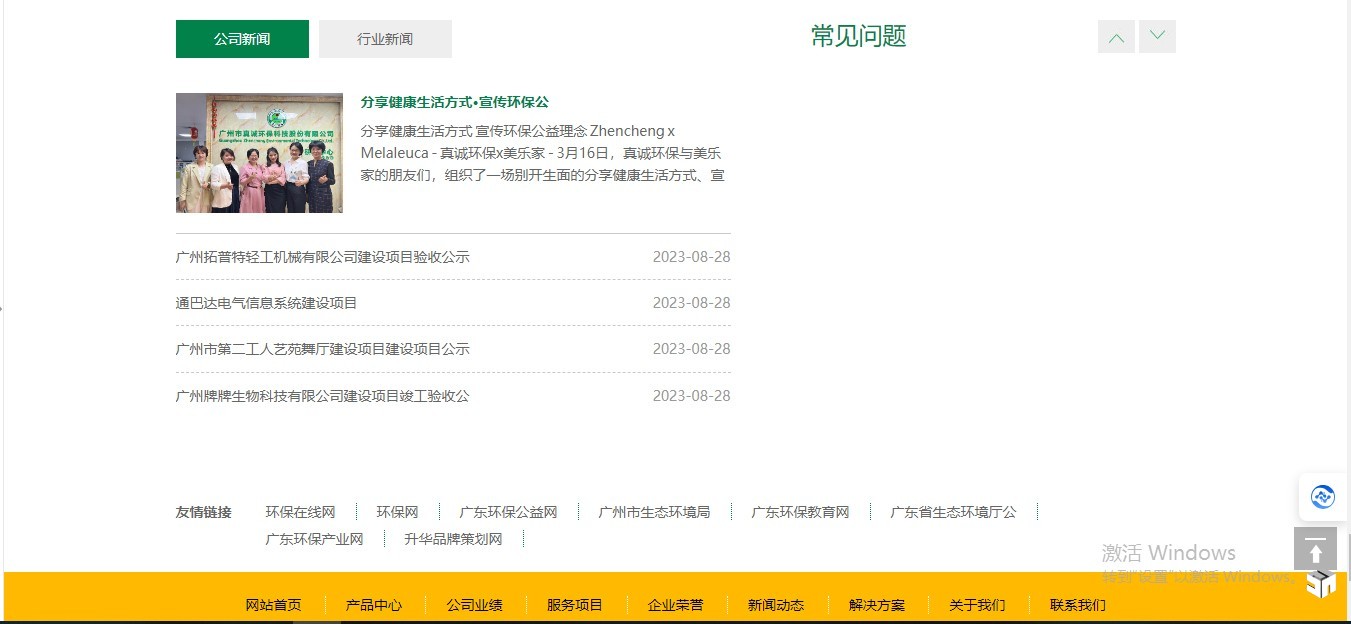Visit the 升华品牌策划网 friendly link
Screen dimensions: 1351x624
[453, 539]
